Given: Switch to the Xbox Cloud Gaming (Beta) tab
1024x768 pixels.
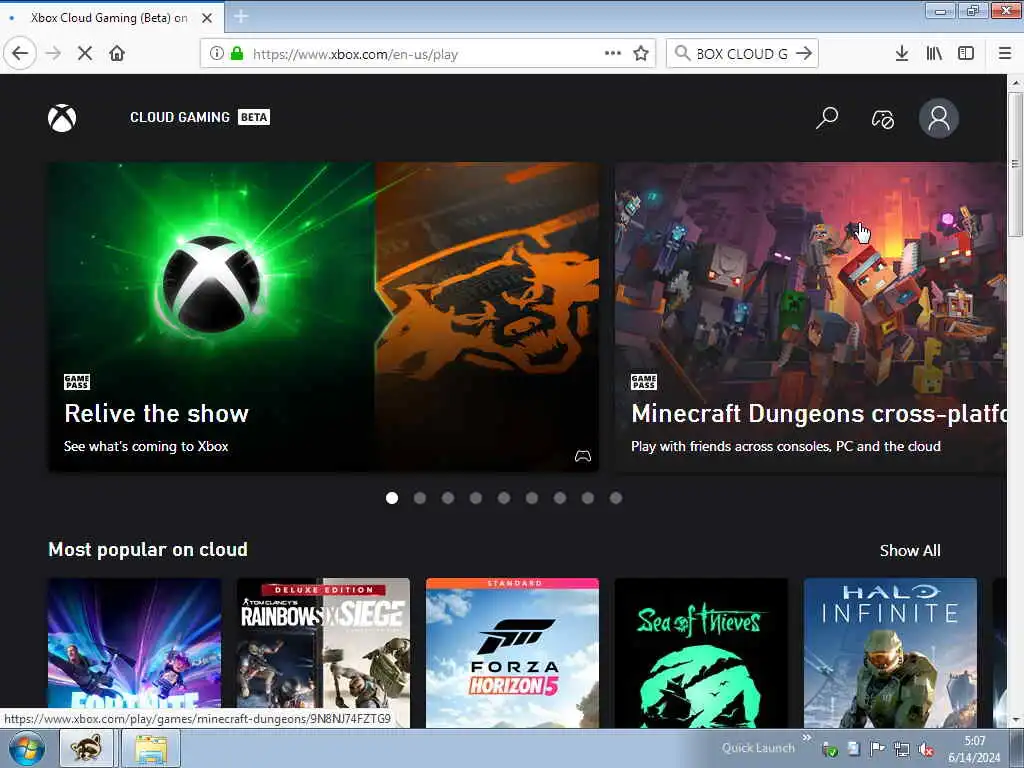Looking at the screenshot, I should pyautogui.click(x=108, y=18).
